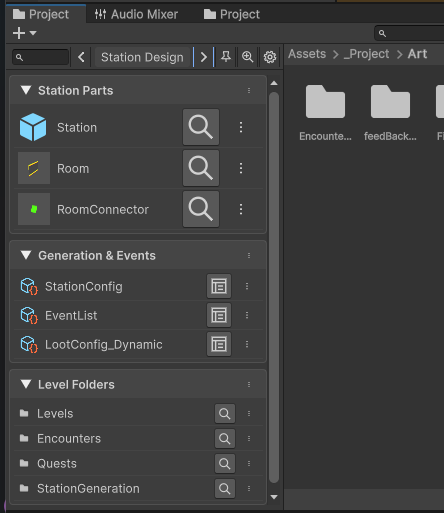This screenshot has height=513, width=444.
Task: Click the Room prefab icon
Action: [x=34, y=168]
